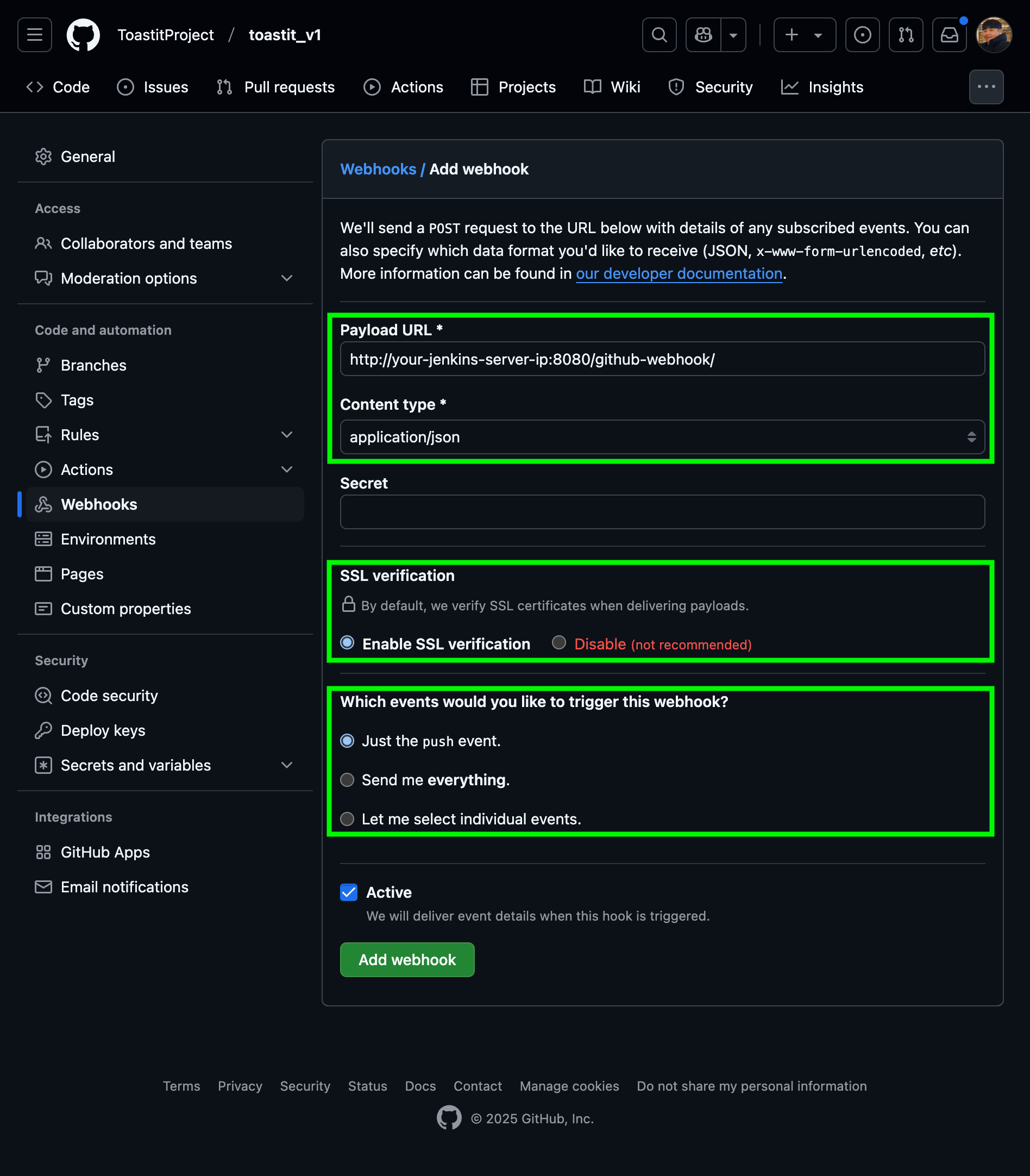Select Let me select individual events
Image resolution: width=1030 pixels, height=1176 pixels.
coord(347,819)
